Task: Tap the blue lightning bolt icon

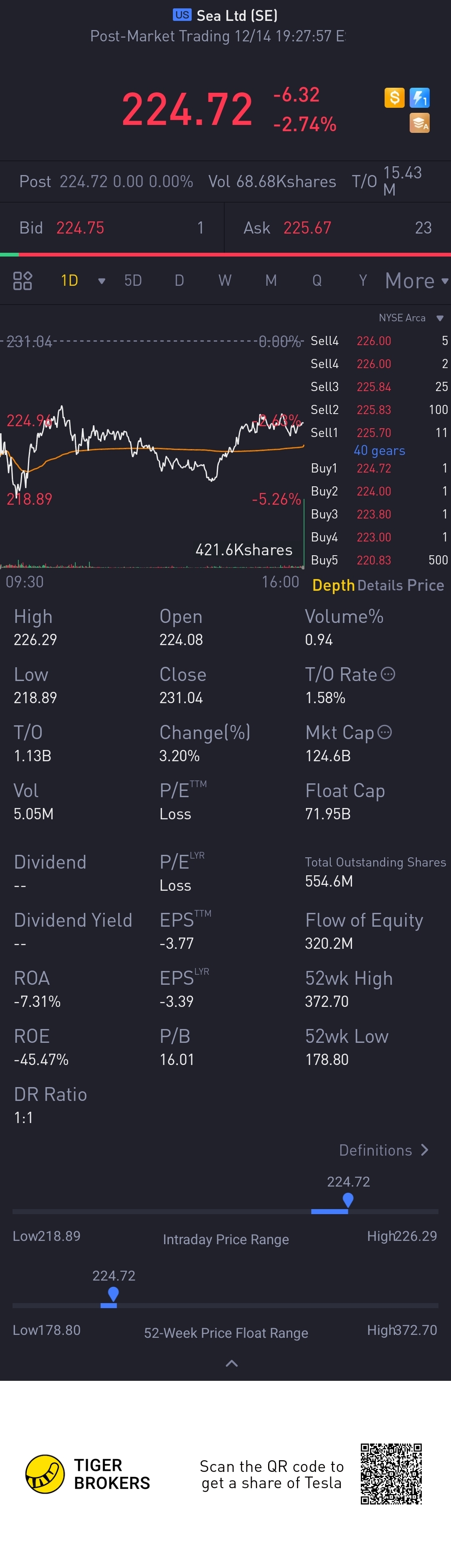Action: pos(419,97)
